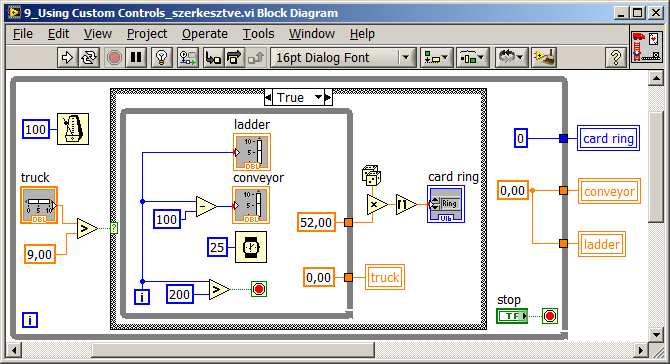Click Run Continuously button
Viewport: 670px width, 364px height.
[x=89, y=57]
